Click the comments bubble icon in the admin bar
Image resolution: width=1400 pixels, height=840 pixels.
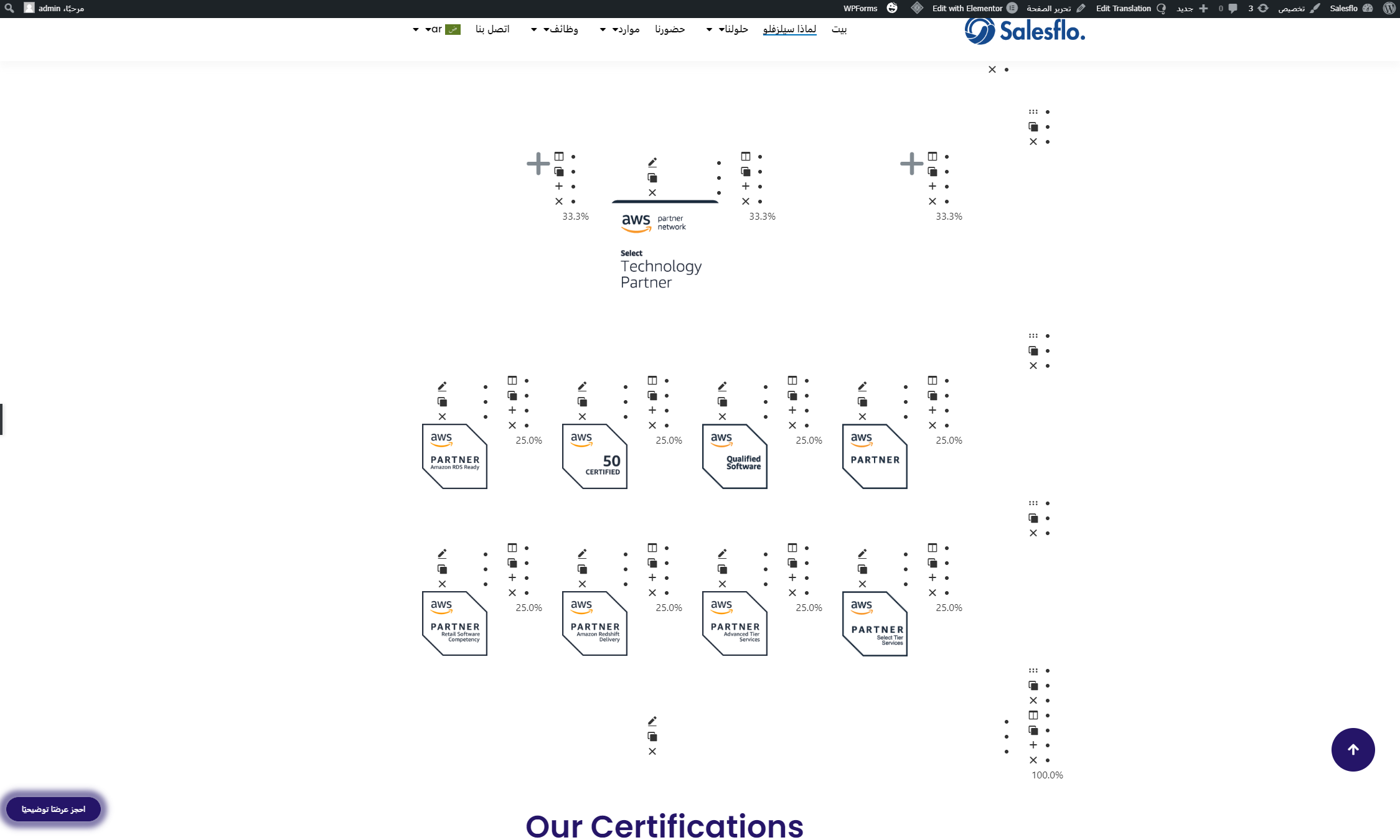pyautogui.click(x=1233, y=8)
